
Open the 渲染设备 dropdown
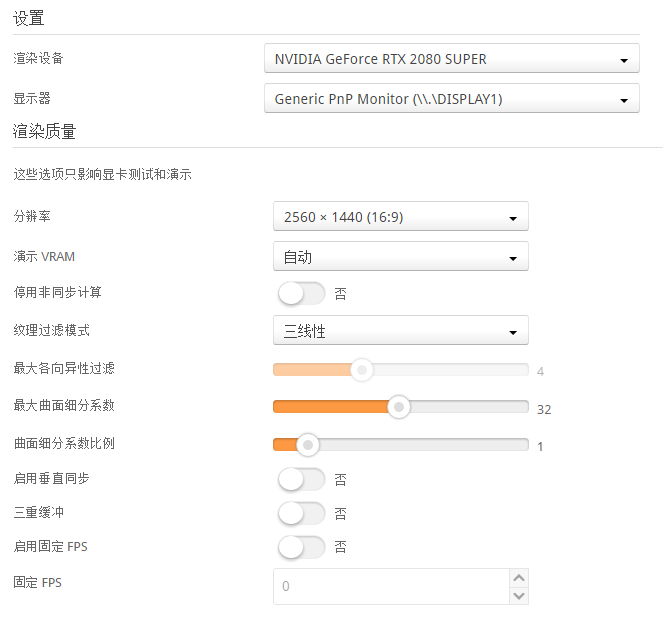(450, 59)
